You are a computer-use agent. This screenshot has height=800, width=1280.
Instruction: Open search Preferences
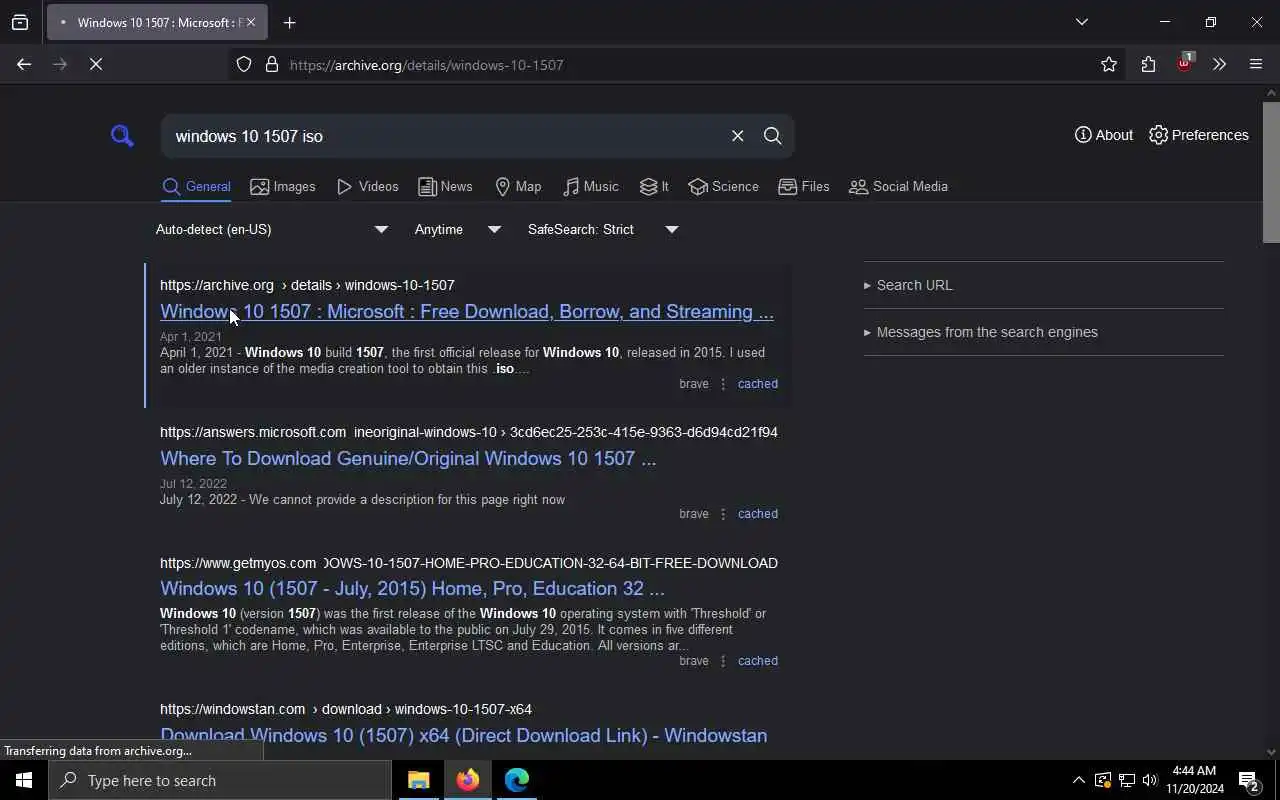coord(1199,135)
